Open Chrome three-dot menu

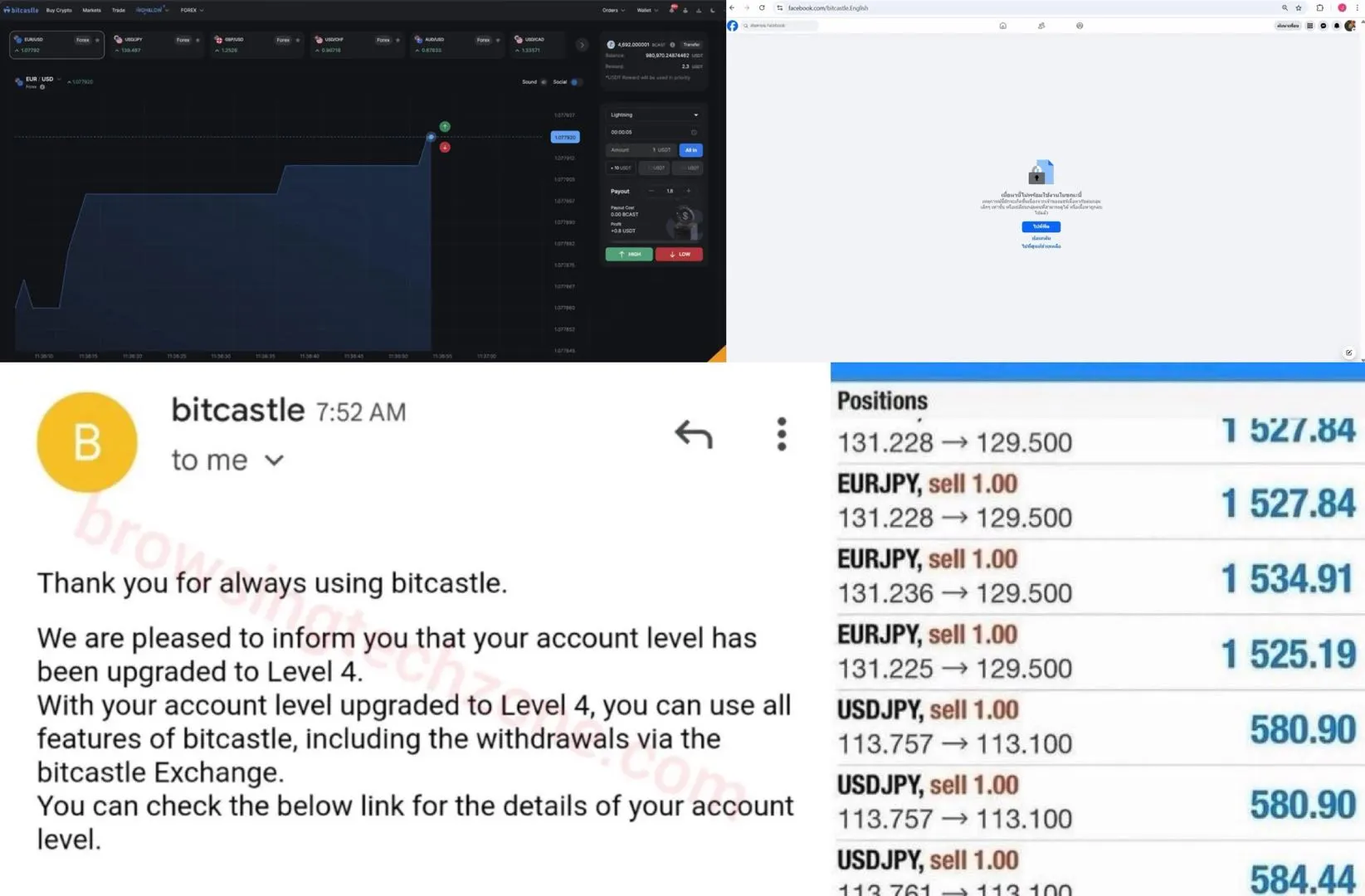click(1358, 7)
